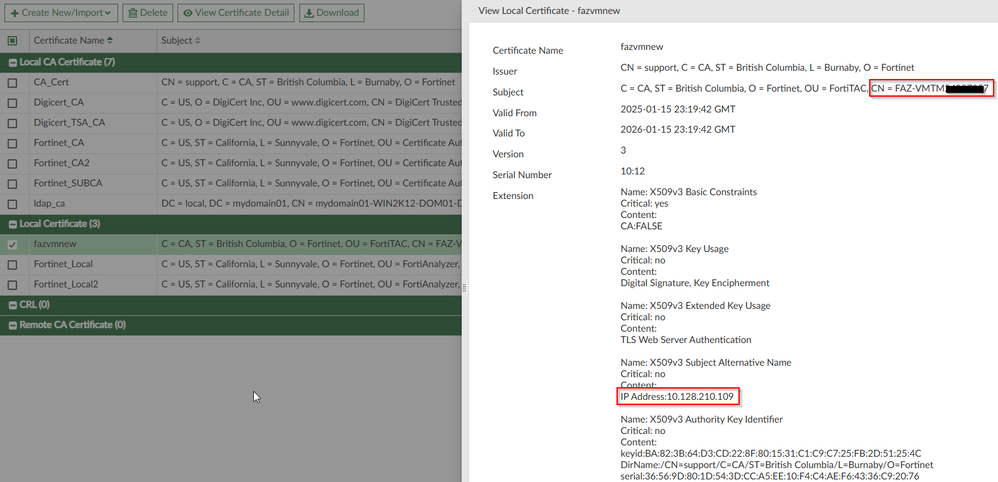Viewport: 998px width, 482px height.
Task: Check the Fortinet_Local row checkbox
Action: 12,265
